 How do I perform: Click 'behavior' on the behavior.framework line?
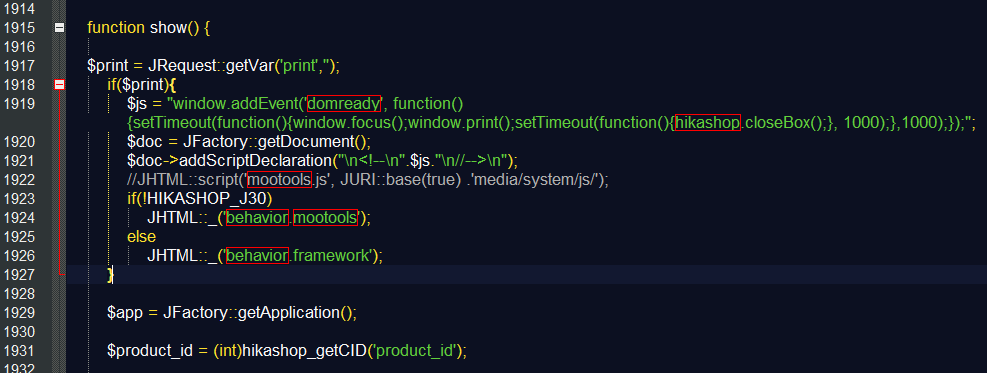pos(257,255)
